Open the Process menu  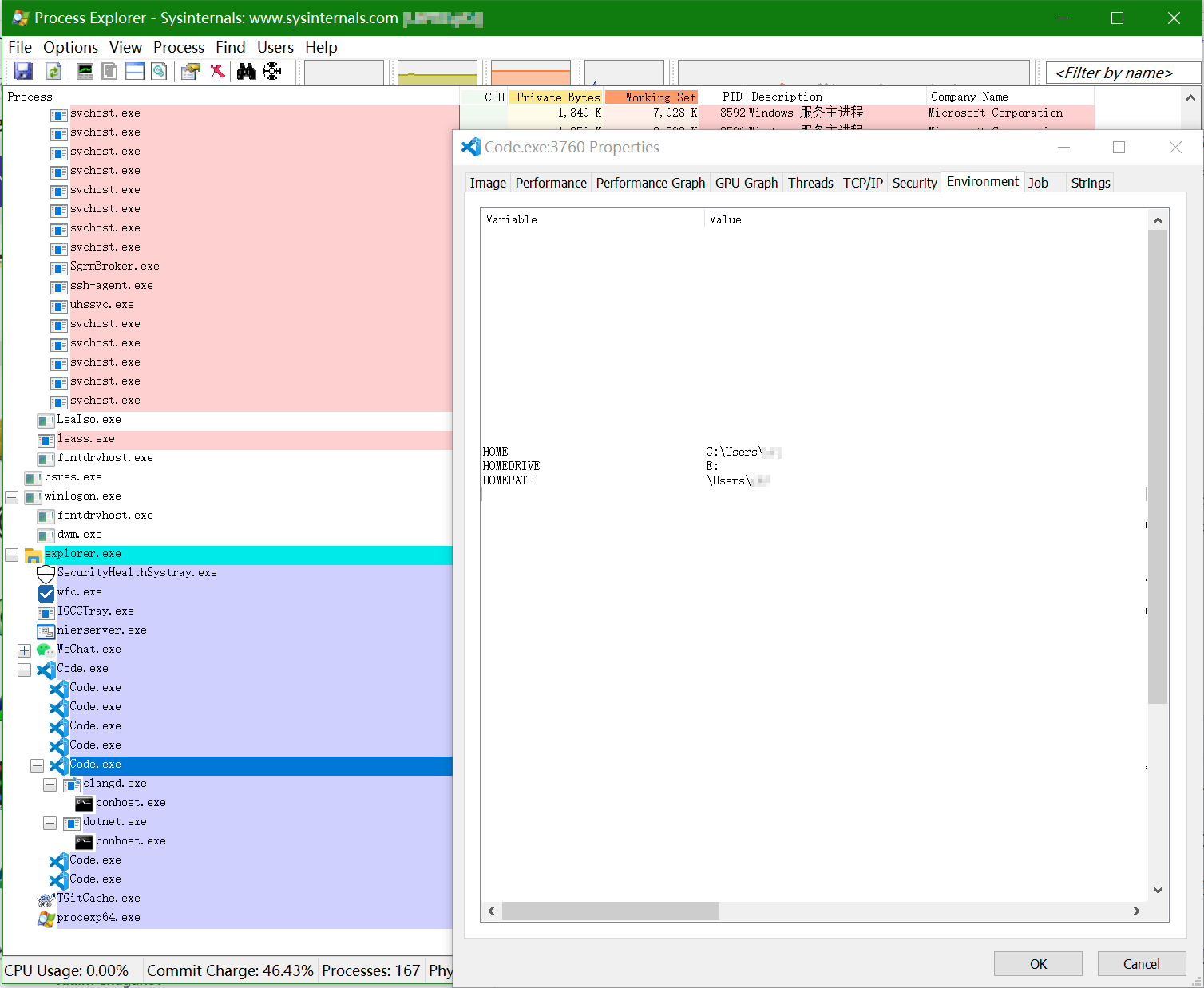pyautogui.click(x=179, y=47)
